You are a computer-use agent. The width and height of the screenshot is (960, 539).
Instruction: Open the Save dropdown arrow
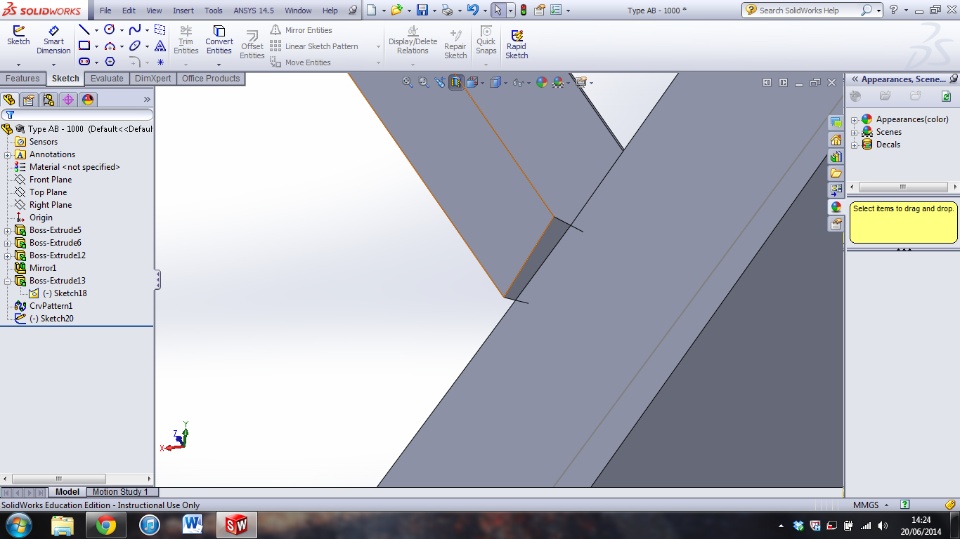[x=434, y=10]
